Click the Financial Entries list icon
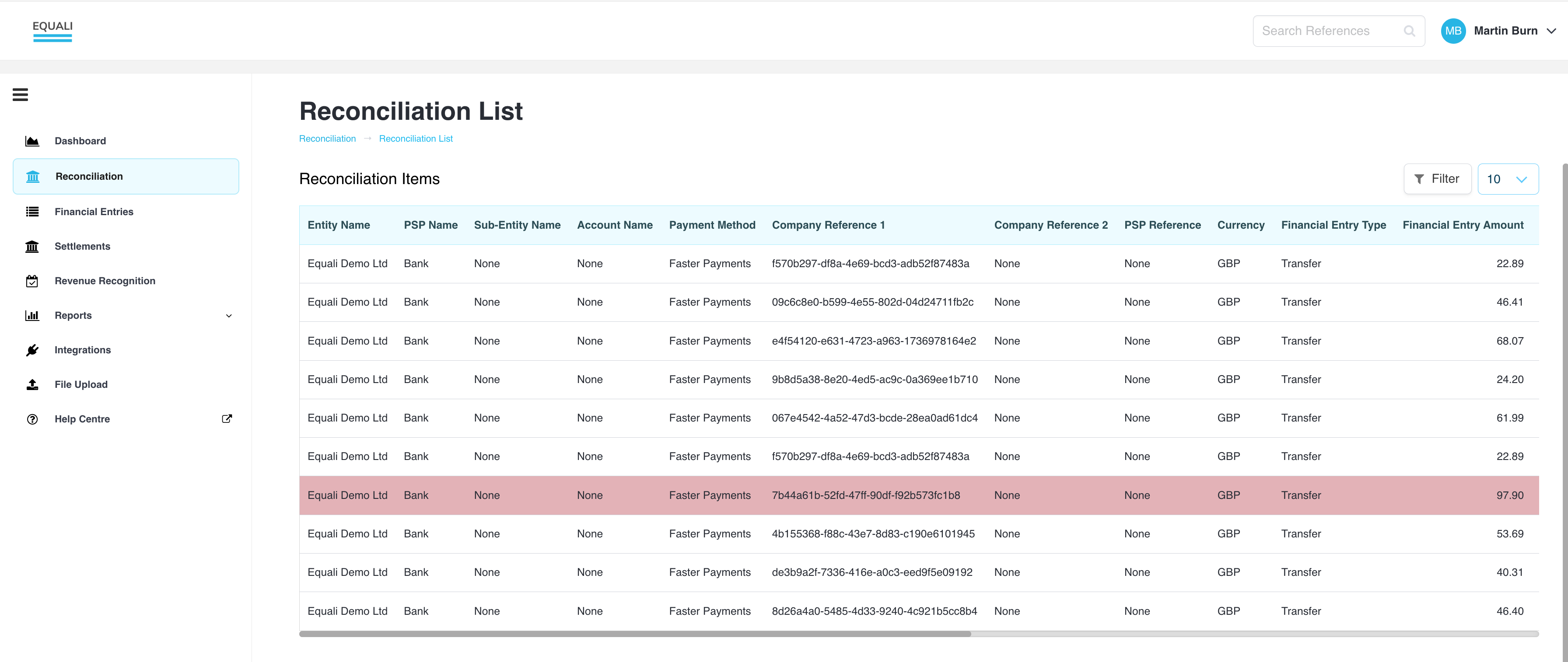 point(32,212)
